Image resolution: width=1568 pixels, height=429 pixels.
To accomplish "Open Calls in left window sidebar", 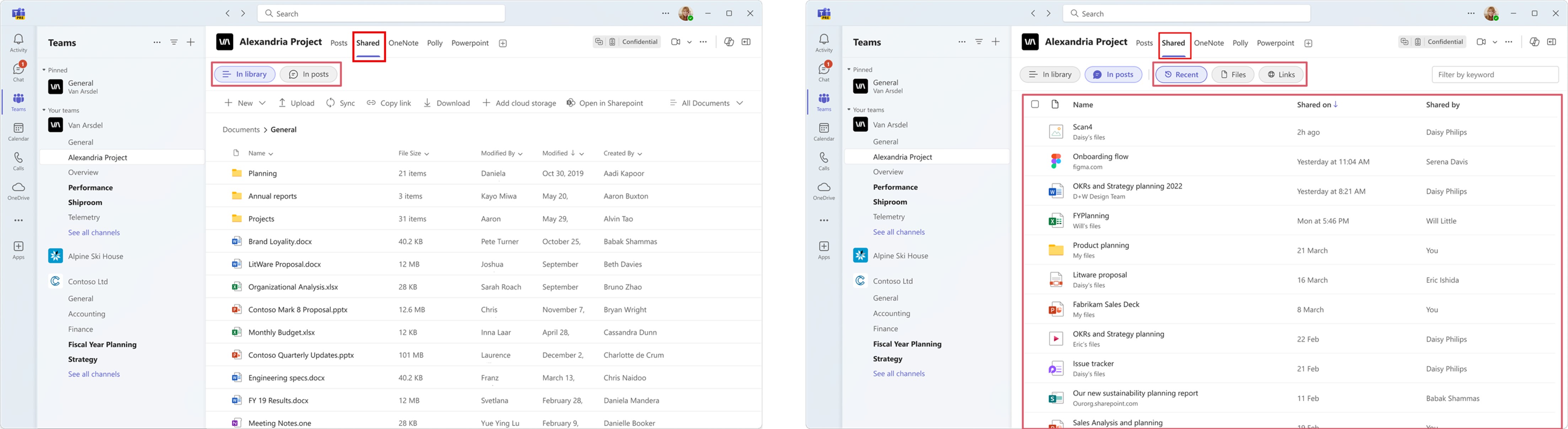I will (18, 161).
